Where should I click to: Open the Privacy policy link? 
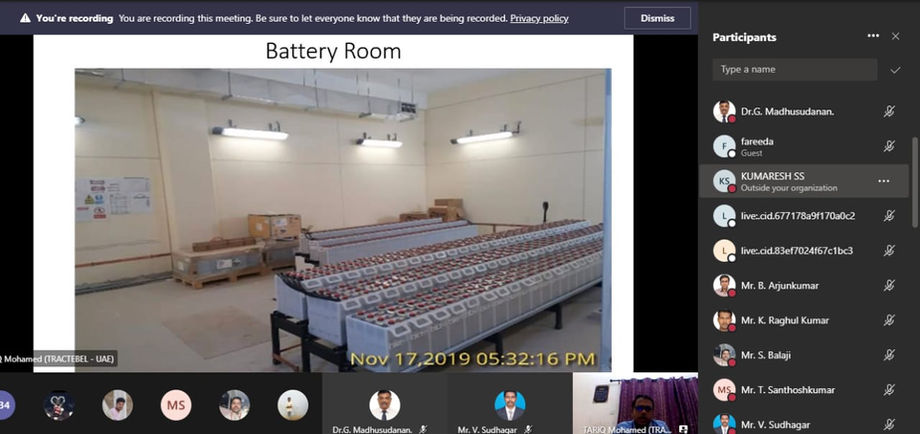(539, 18)
